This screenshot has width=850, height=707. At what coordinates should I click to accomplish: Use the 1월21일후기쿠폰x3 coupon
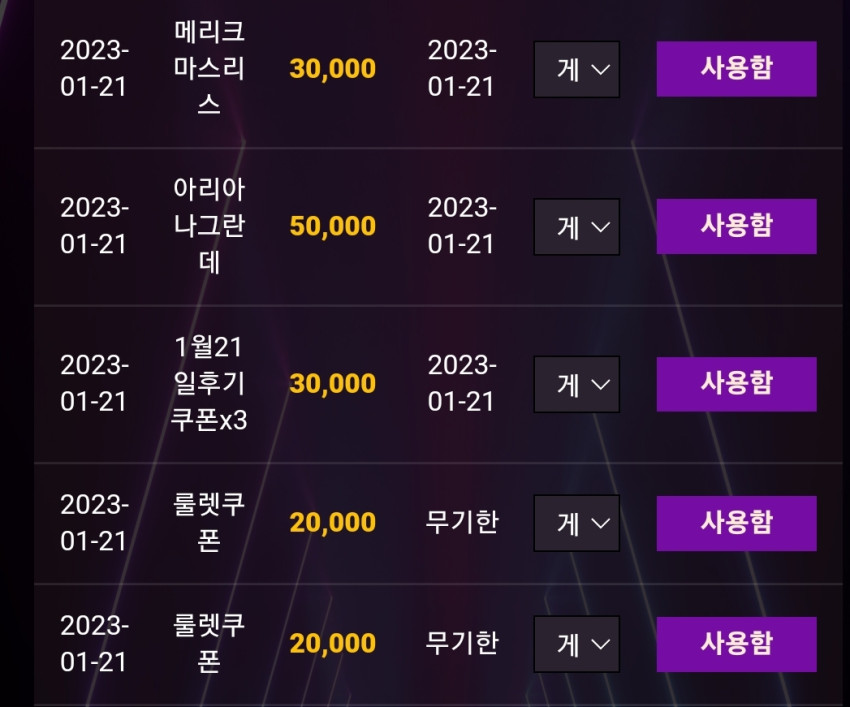736,384
